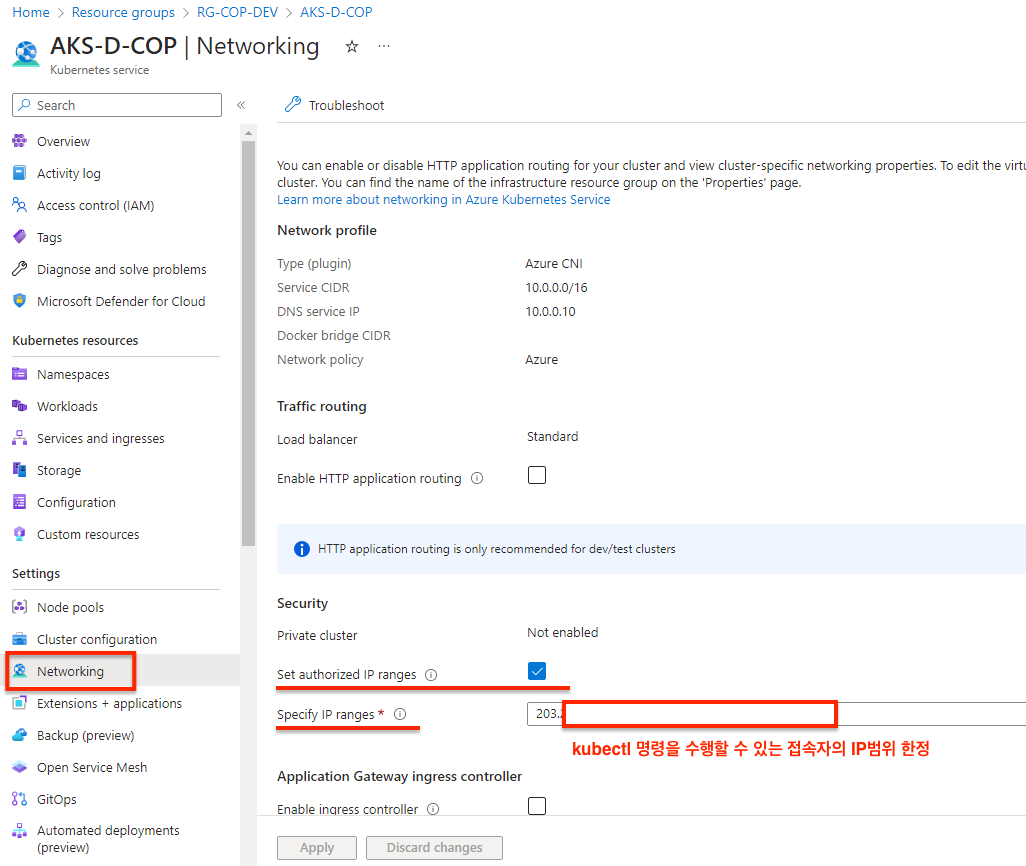Click the Application Gateway ingress controller heading

(x=399, y=776)
